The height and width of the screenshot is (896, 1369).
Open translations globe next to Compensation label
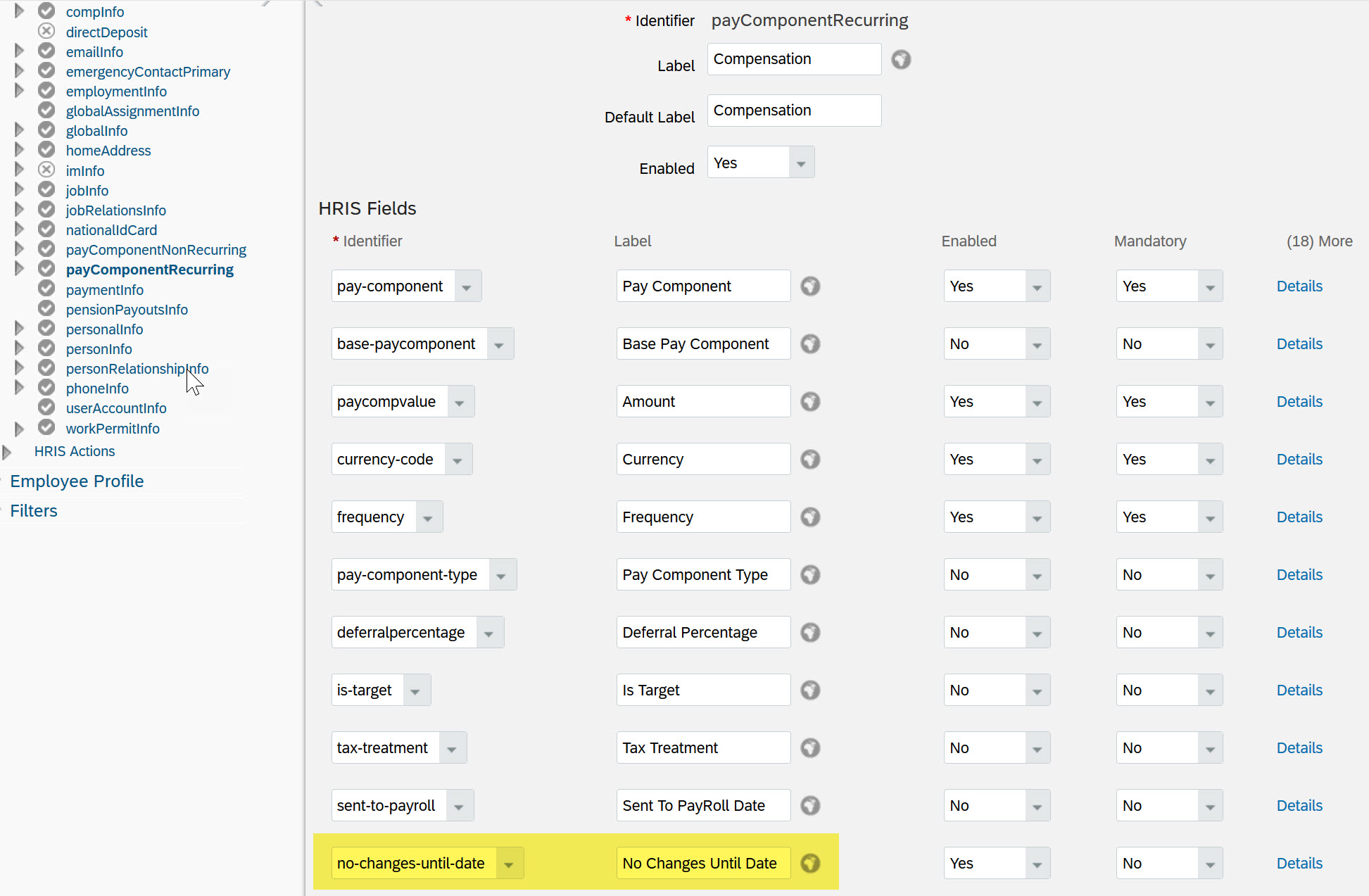click(901, 60)
